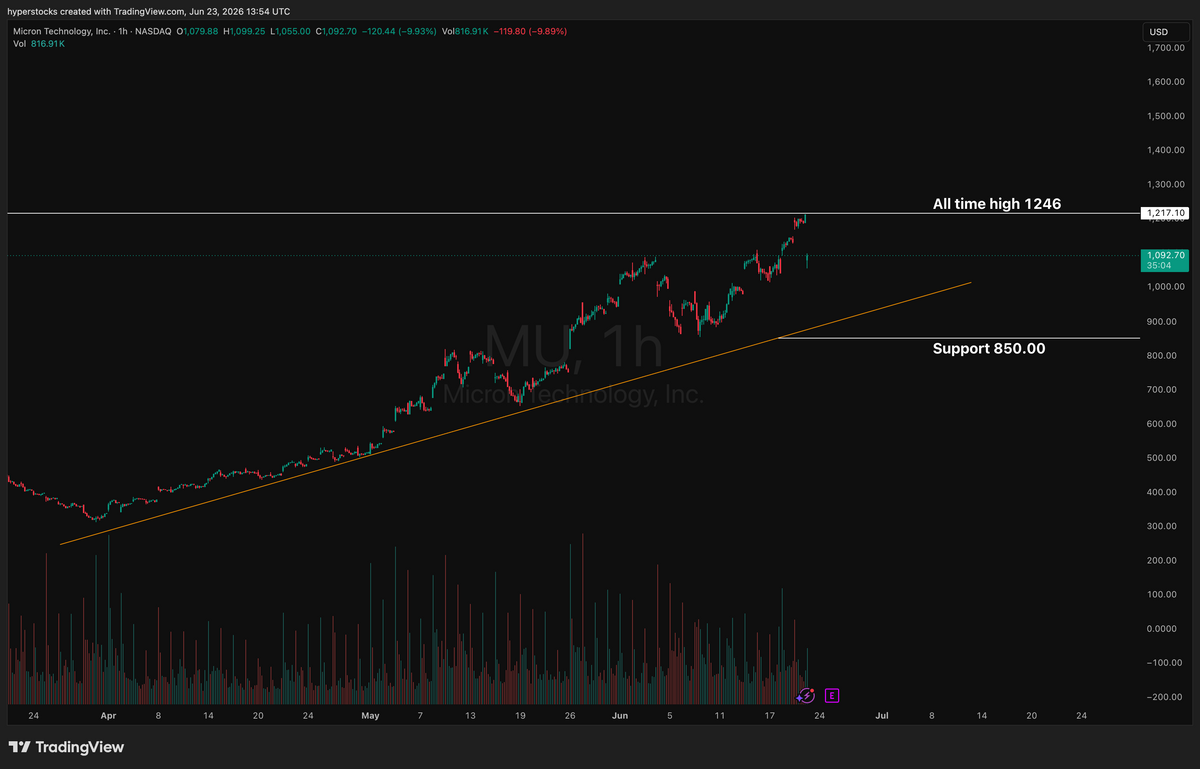Screen dimensions: 1200x769
Task: Click the May label on time axis
Action: click(371, 716)
